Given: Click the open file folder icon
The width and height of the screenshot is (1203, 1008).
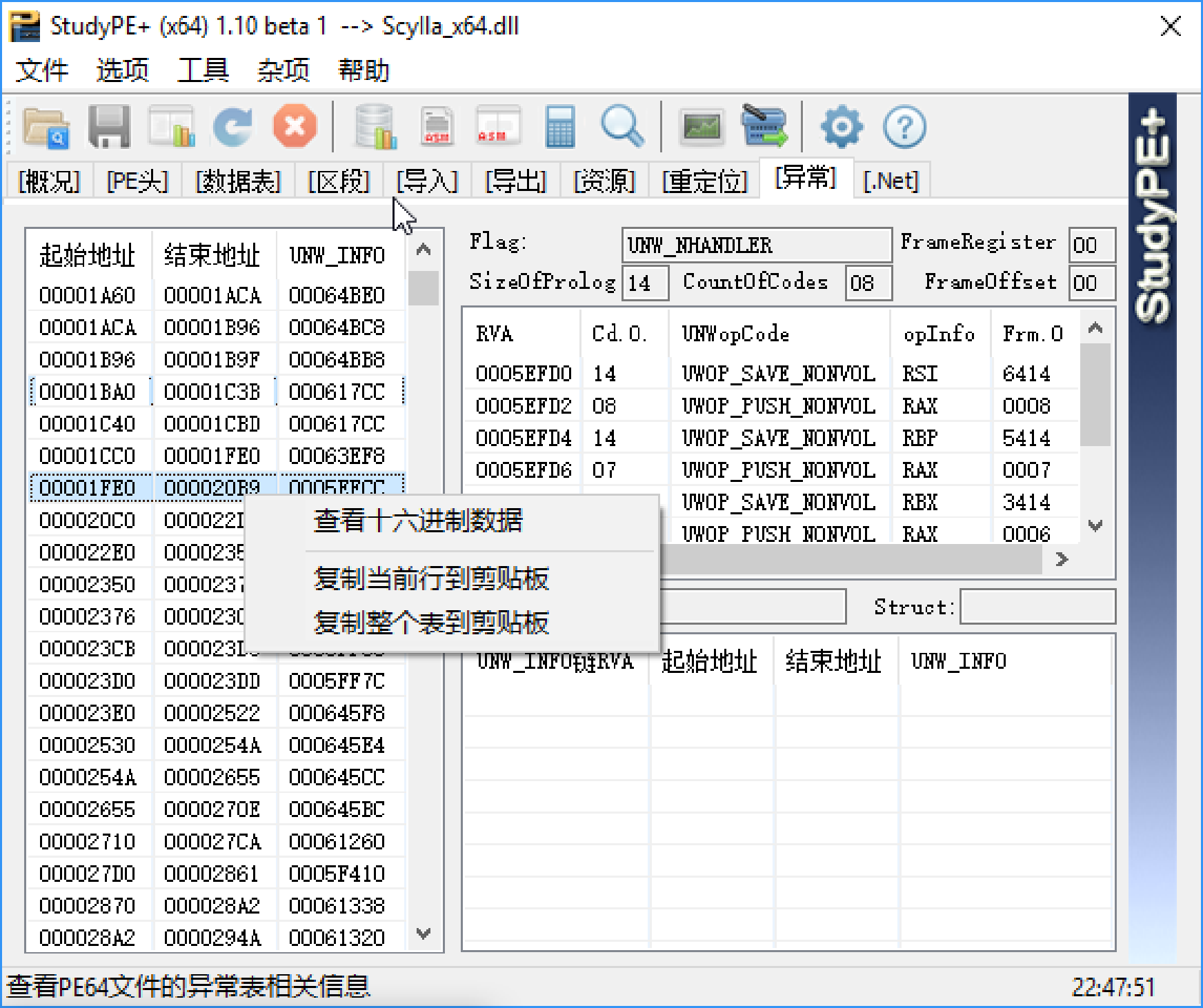Looking at the screenshot, I should pyautogui.click(x=46, y=127).
